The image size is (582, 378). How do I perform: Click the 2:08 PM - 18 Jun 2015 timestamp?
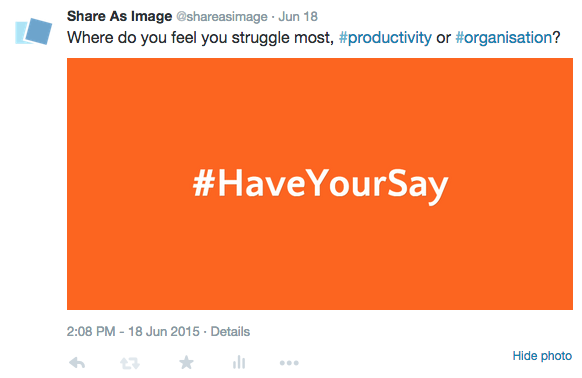pos(133,331)
